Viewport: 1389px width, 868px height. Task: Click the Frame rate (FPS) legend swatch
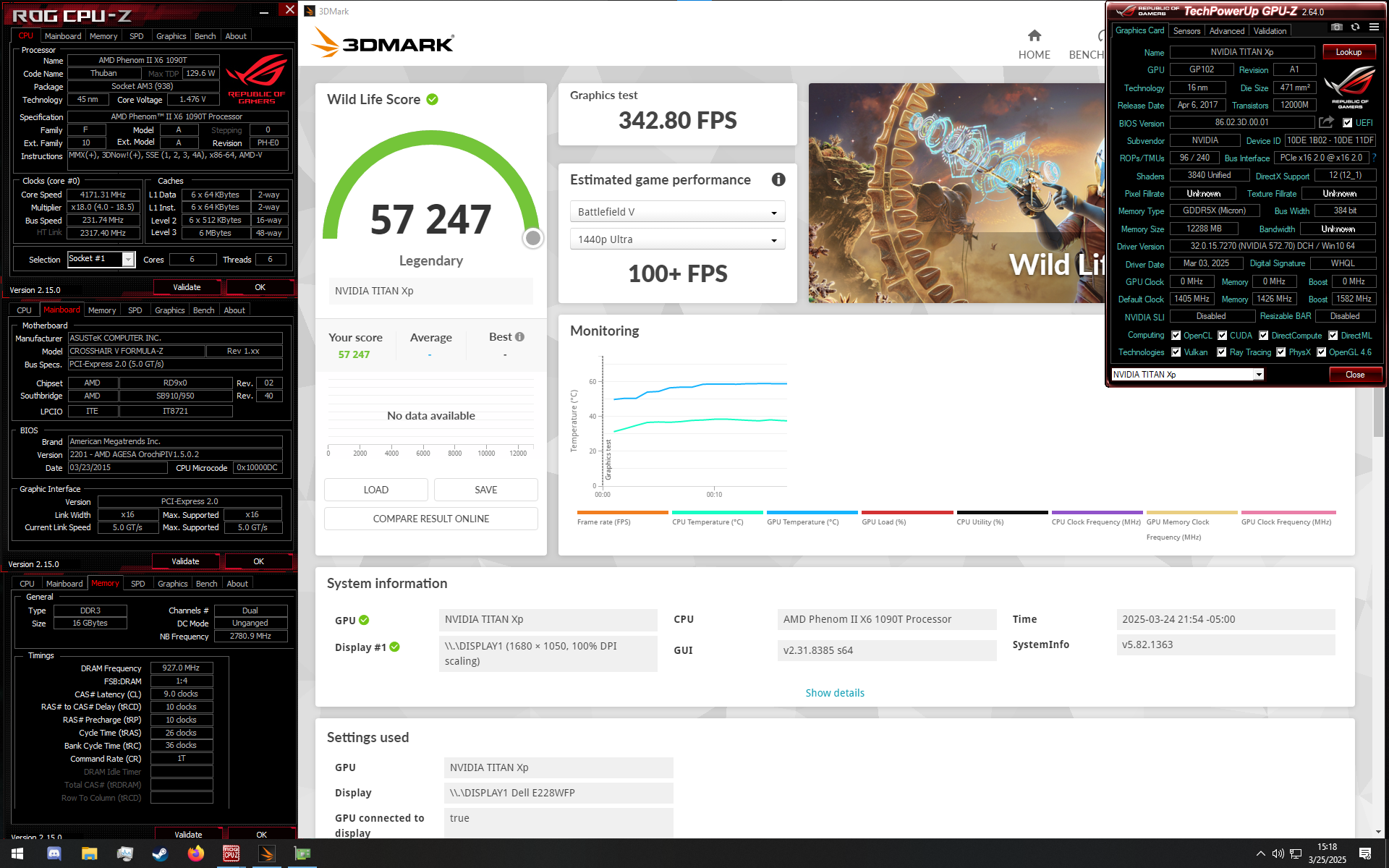click(622, 513)
